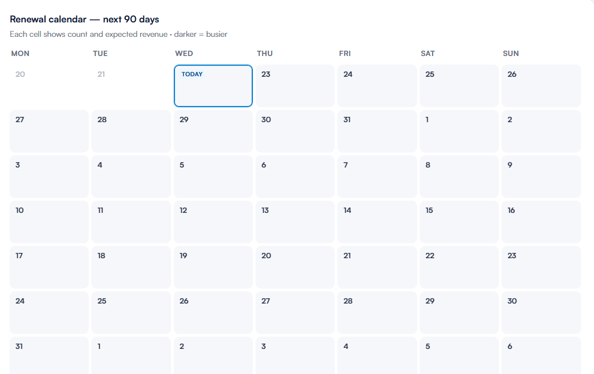Select the Tuesday 4 cell

(131, 177)
